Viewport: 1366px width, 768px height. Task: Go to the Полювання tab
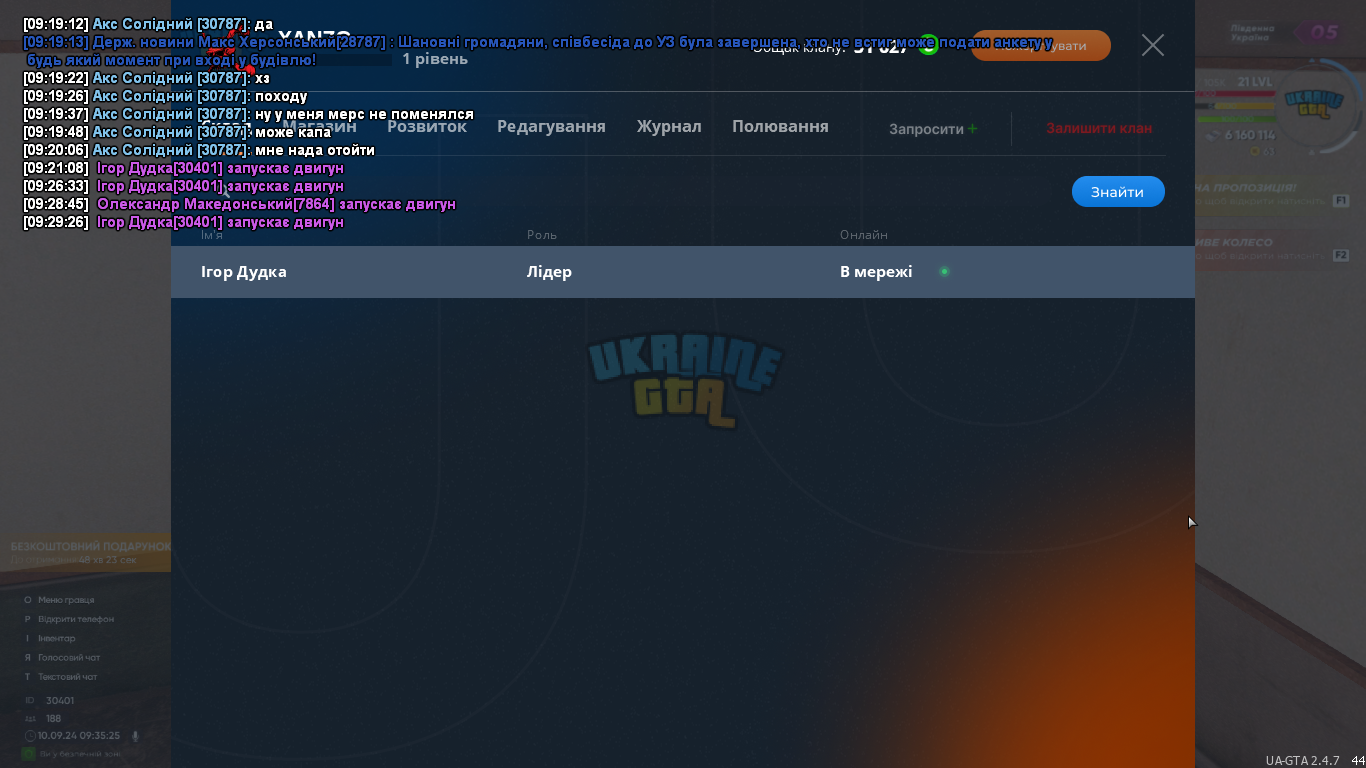click(x=780, y=126)
